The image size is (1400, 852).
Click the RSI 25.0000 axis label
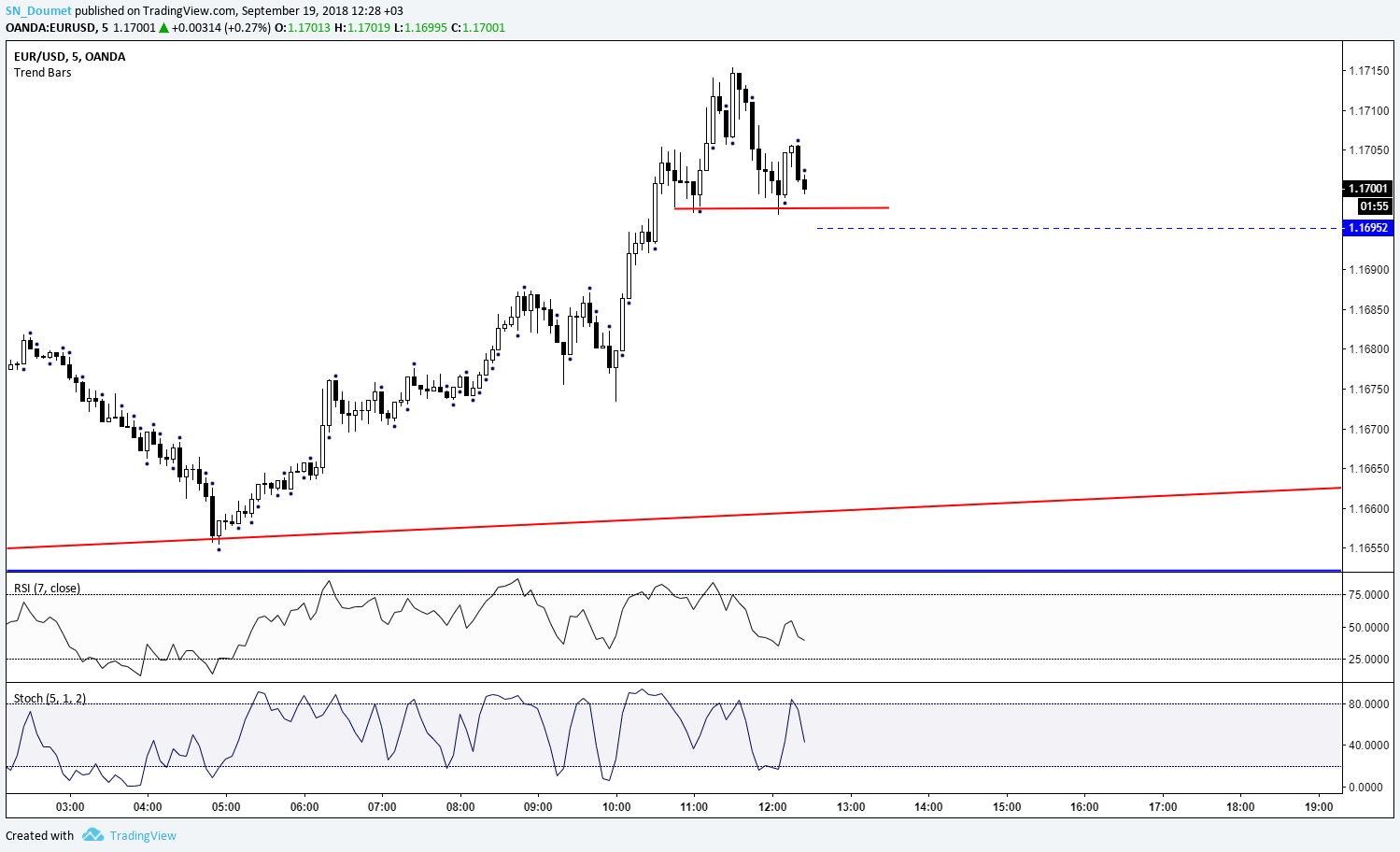pyautogui.click(x=1368, y=659)
